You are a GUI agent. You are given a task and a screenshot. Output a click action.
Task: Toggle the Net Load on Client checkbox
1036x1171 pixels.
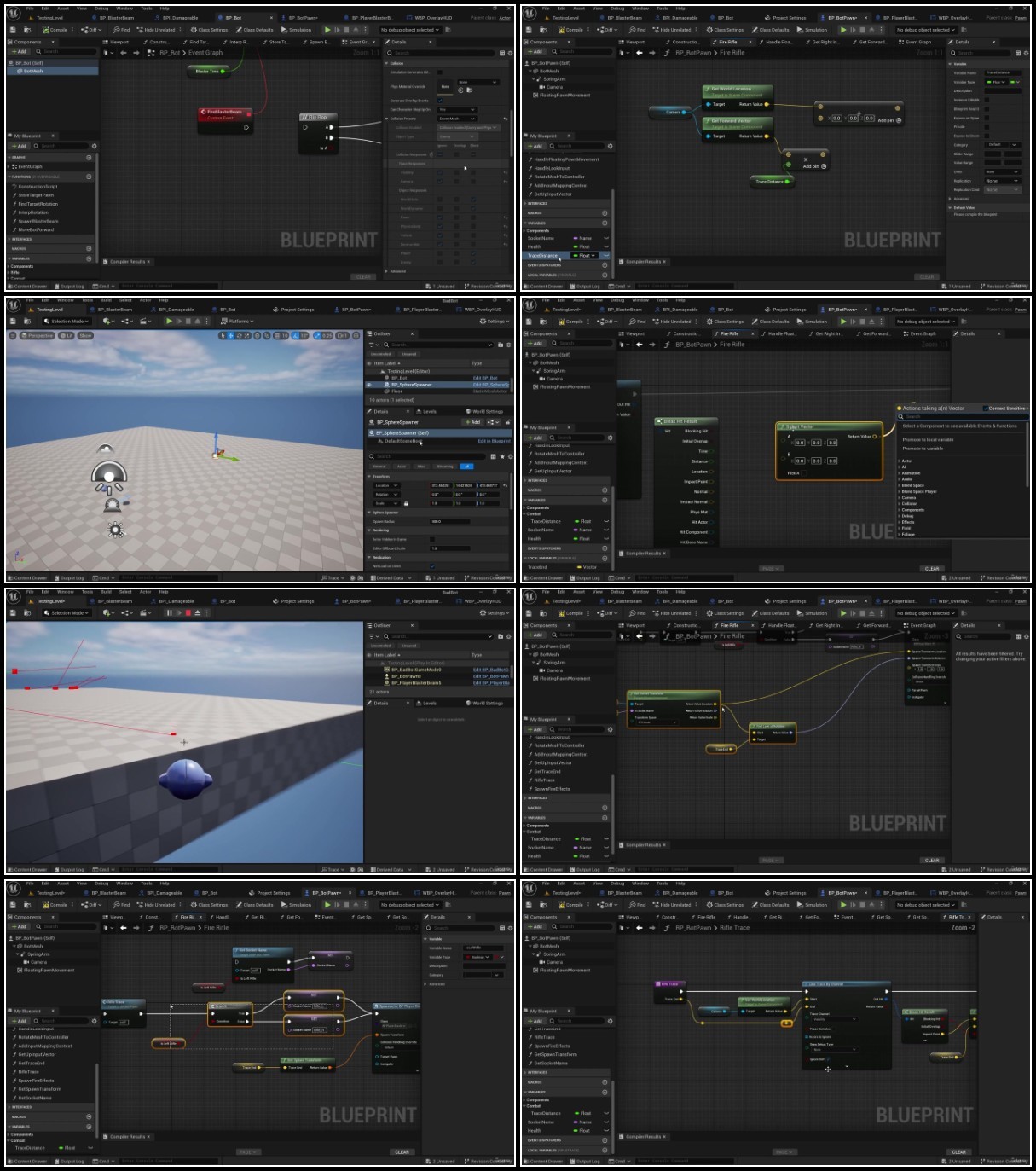click(432, 565)
